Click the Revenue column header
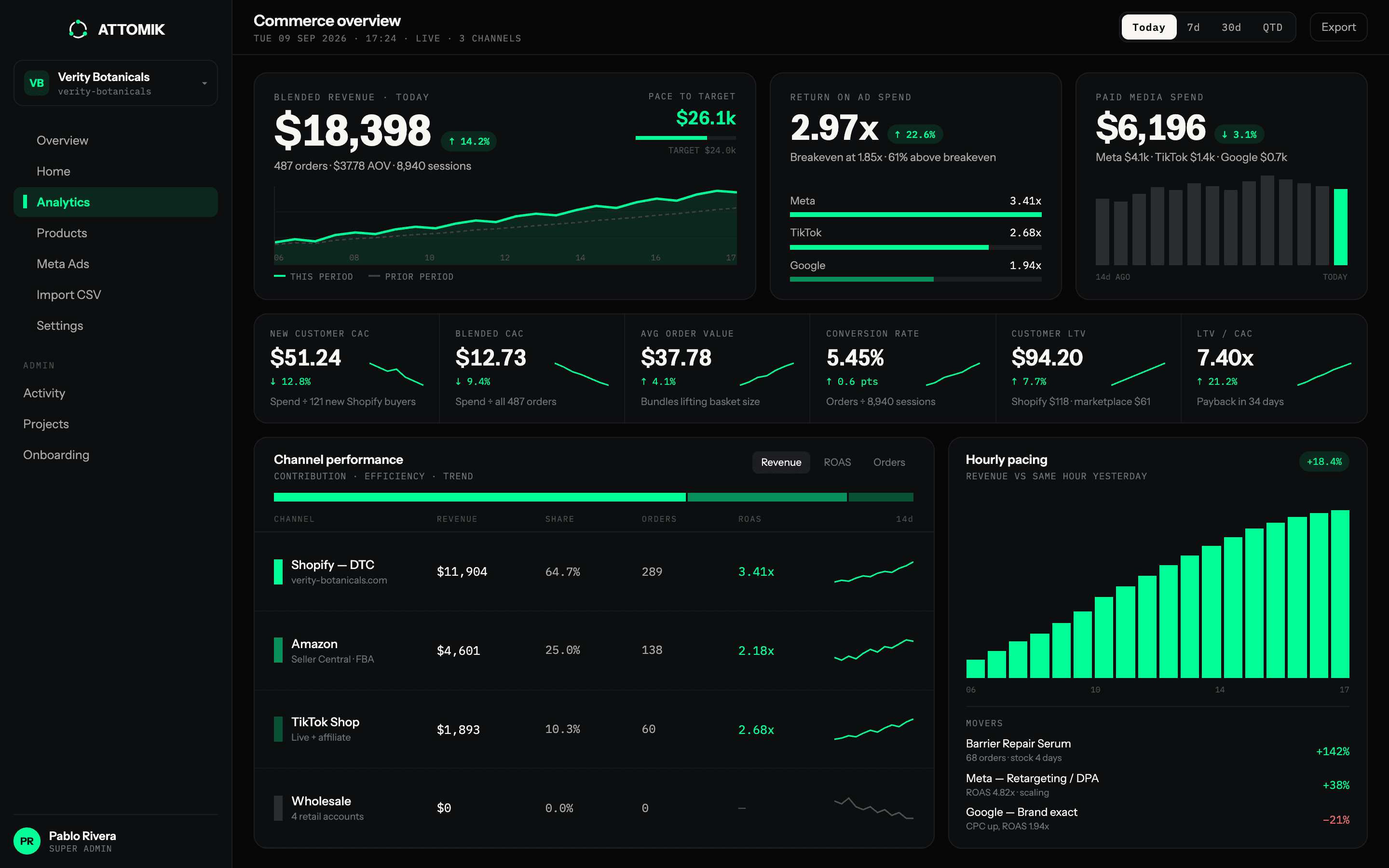This screenshot has height=868, width=1389. click(x=457, y=519)
